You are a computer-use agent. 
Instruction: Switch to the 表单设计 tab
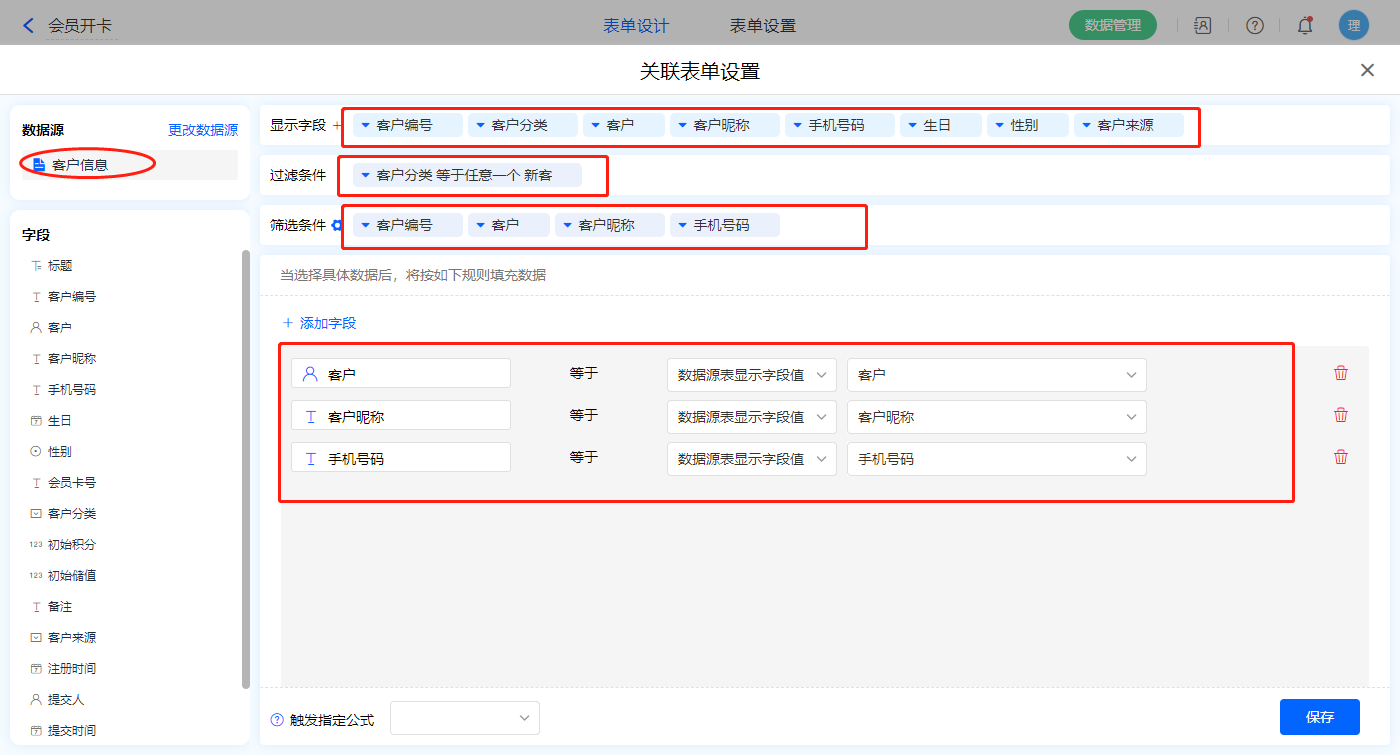[x=636, y=26]
